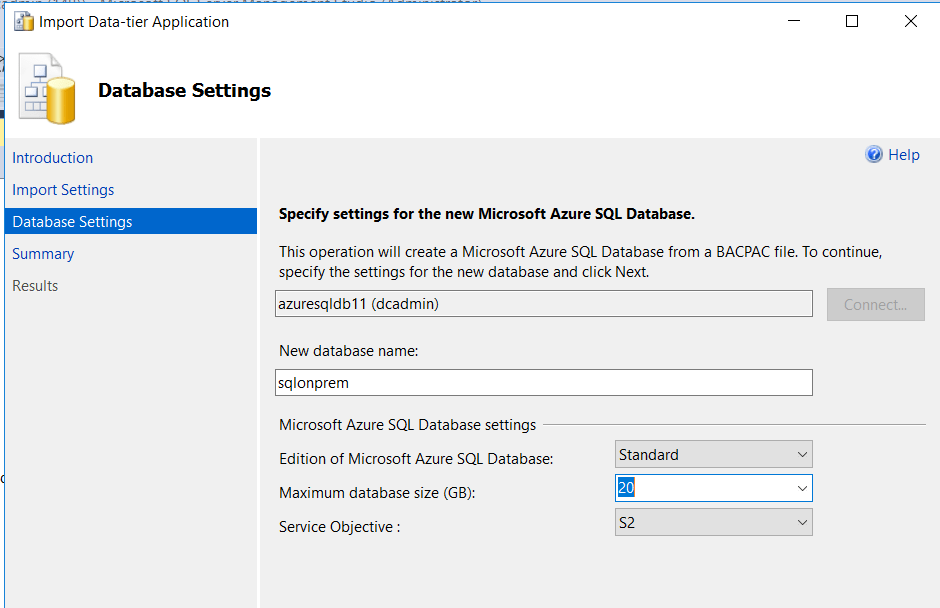This screenshot has width=940, height=608.
Task: Click the azuresqldb11 (dcadmin) server field
Action: [543, 304]
